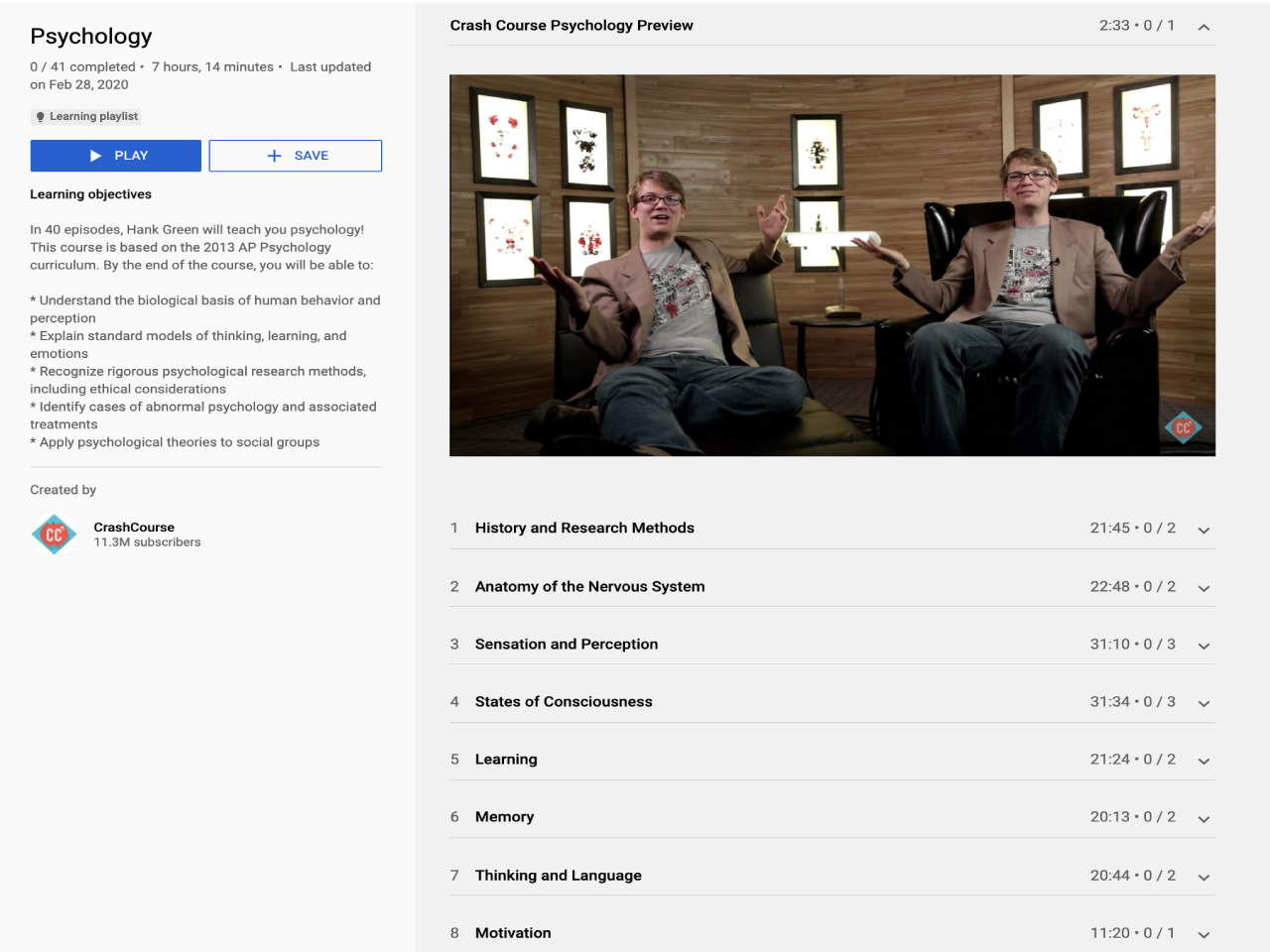Click the PLAY button
Image resolution: width=1270 pixels, height=952 pixels.
[116, 156]
